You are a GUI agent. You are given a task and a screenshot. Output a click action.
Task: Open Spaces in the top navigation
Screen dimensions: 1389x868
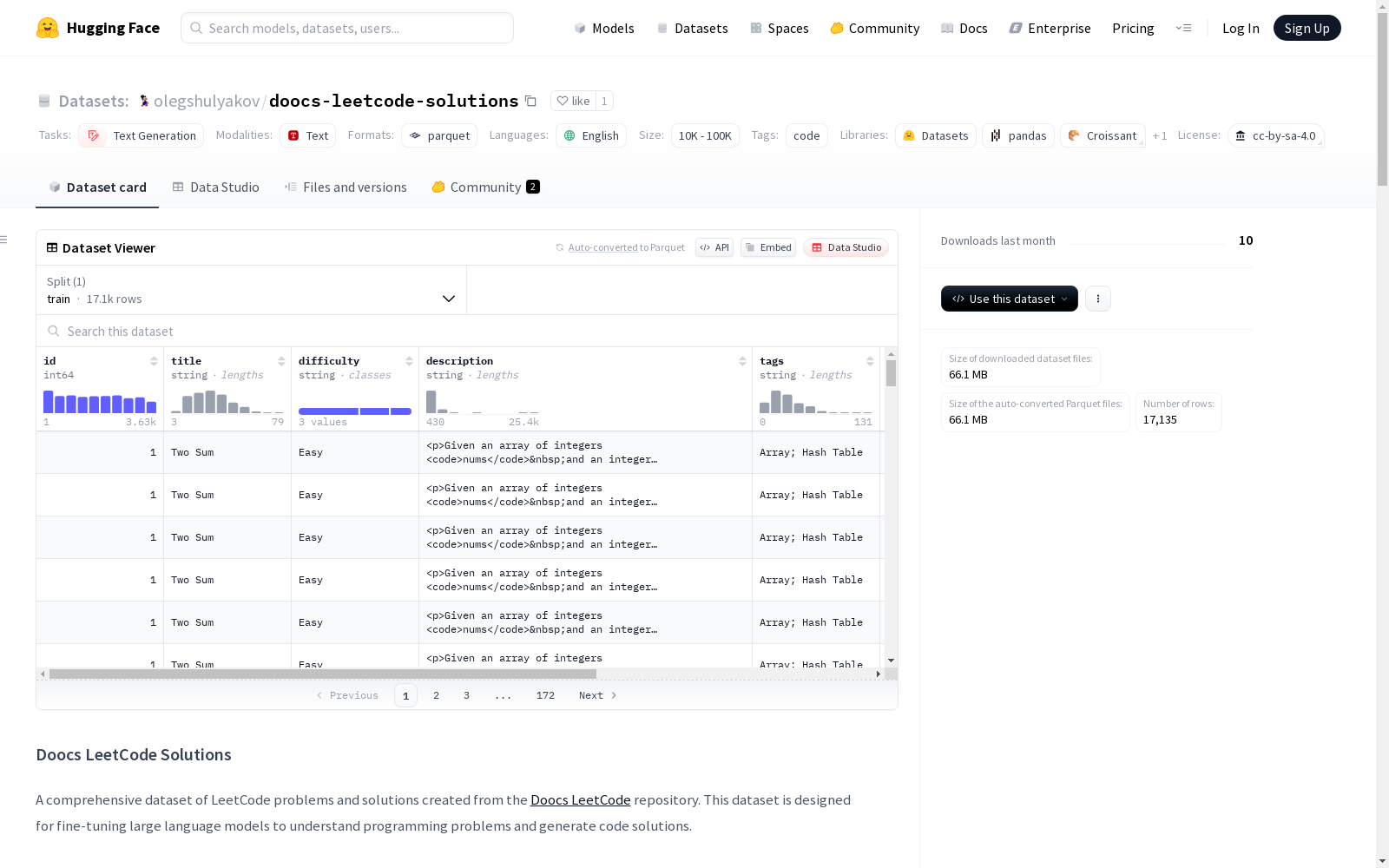pos(780,28)
